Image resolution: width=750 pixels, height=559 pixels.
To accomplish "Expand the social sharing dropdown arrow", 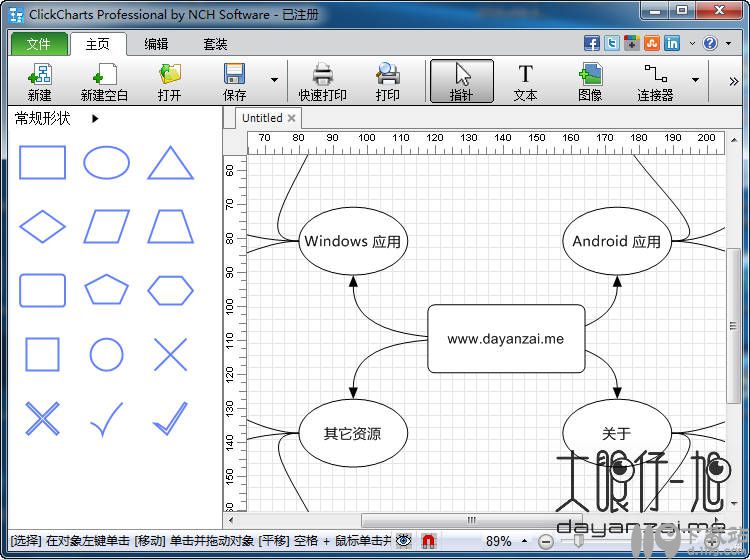I will click(x=692, y=44).
